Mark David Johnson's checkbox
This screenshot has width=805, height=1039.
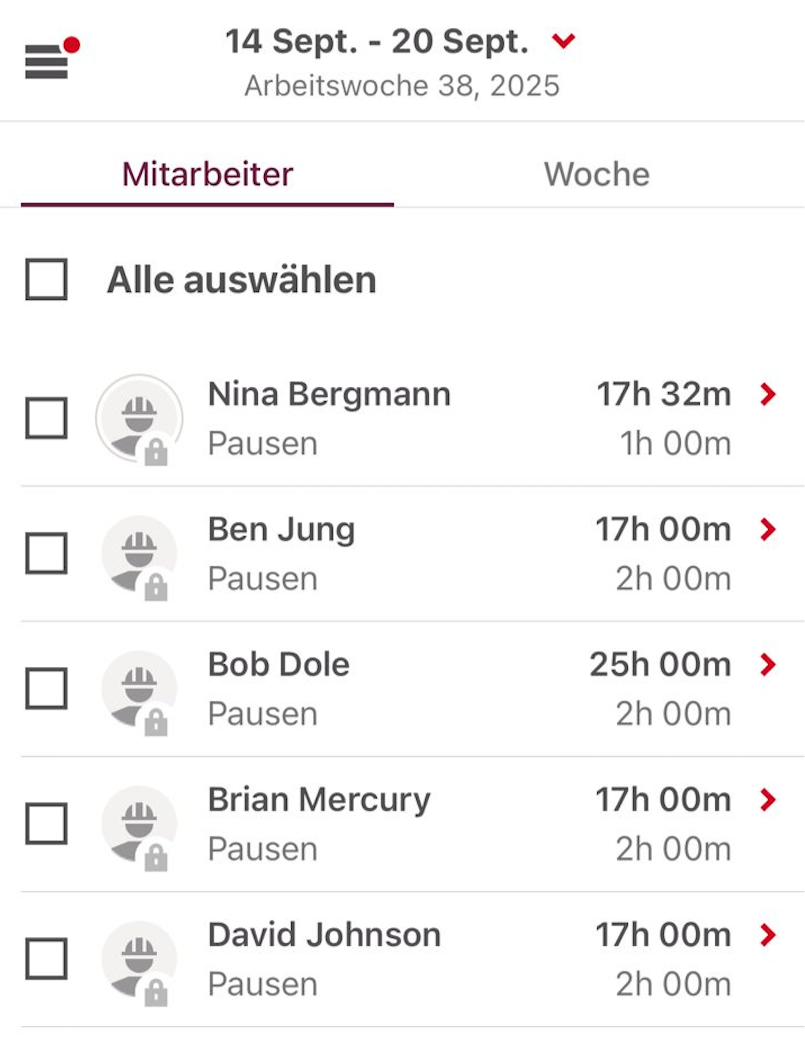(47, 959)
